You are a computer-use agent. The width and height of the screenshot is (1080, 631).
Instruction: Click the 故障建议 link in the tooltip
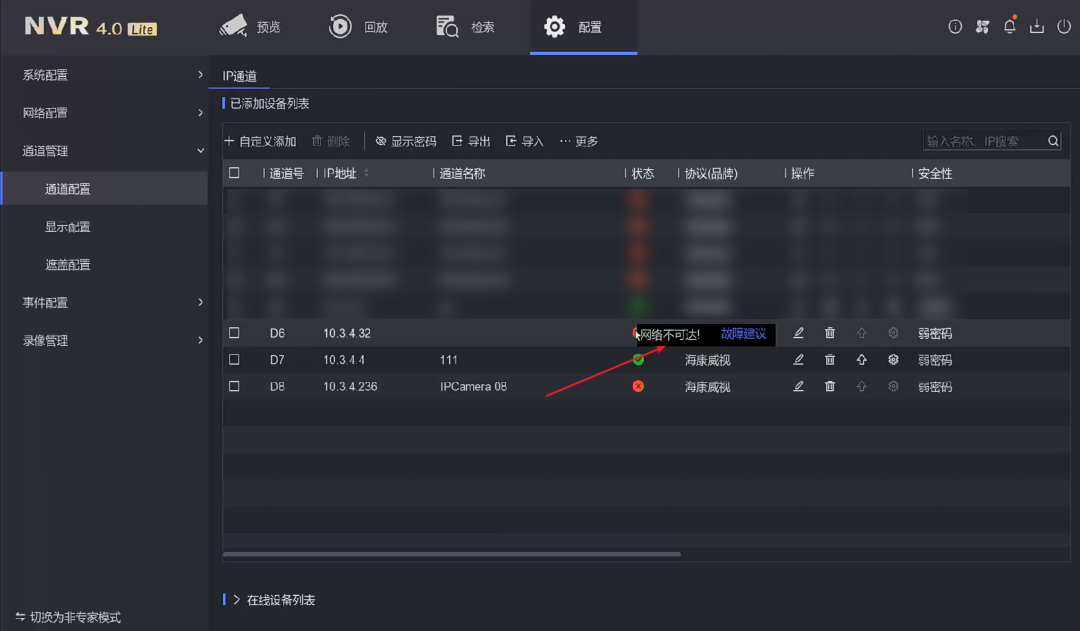pos(743,334)
